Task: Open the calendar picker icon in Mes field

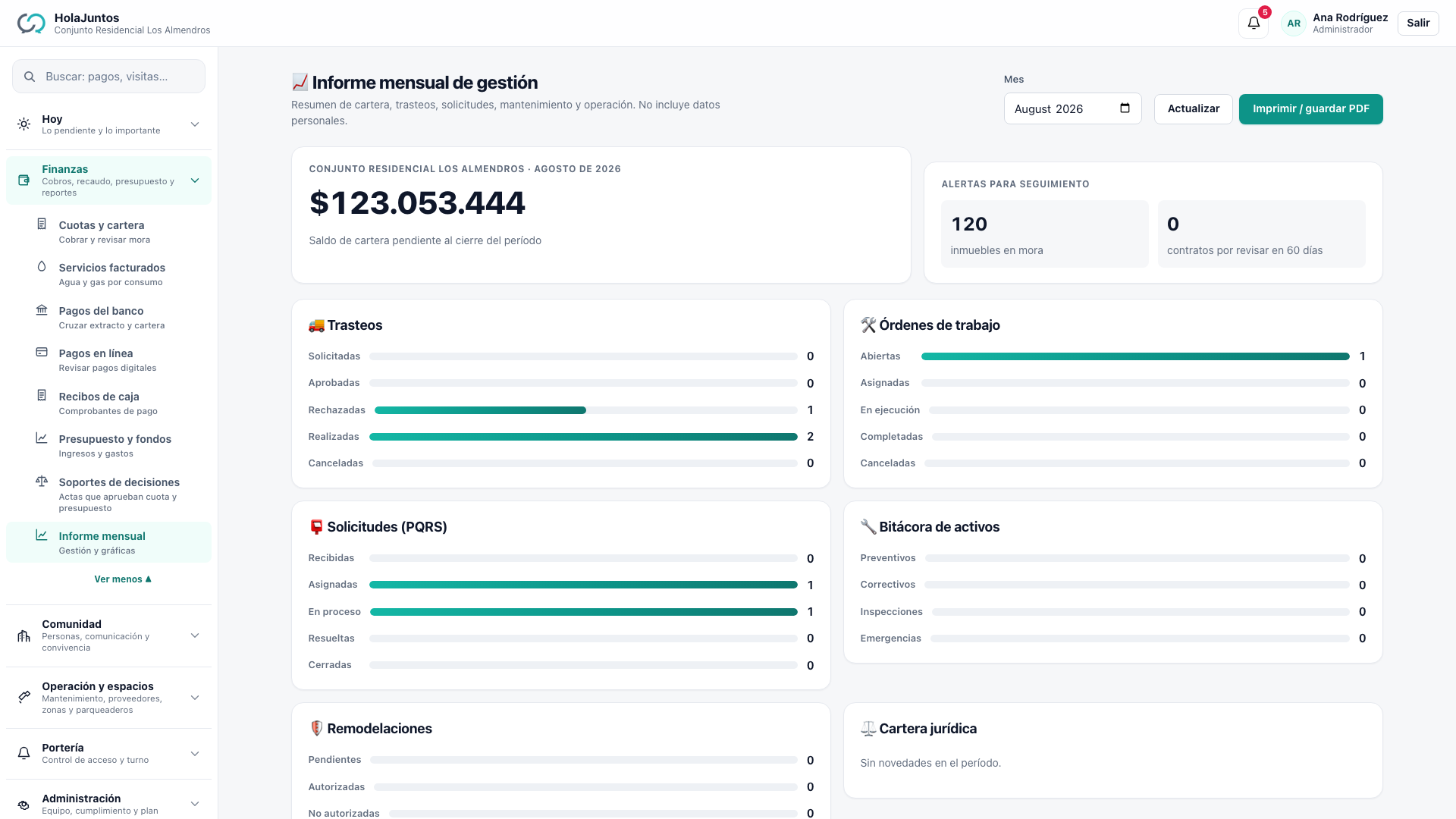Action: click(x=1125, y=108)
